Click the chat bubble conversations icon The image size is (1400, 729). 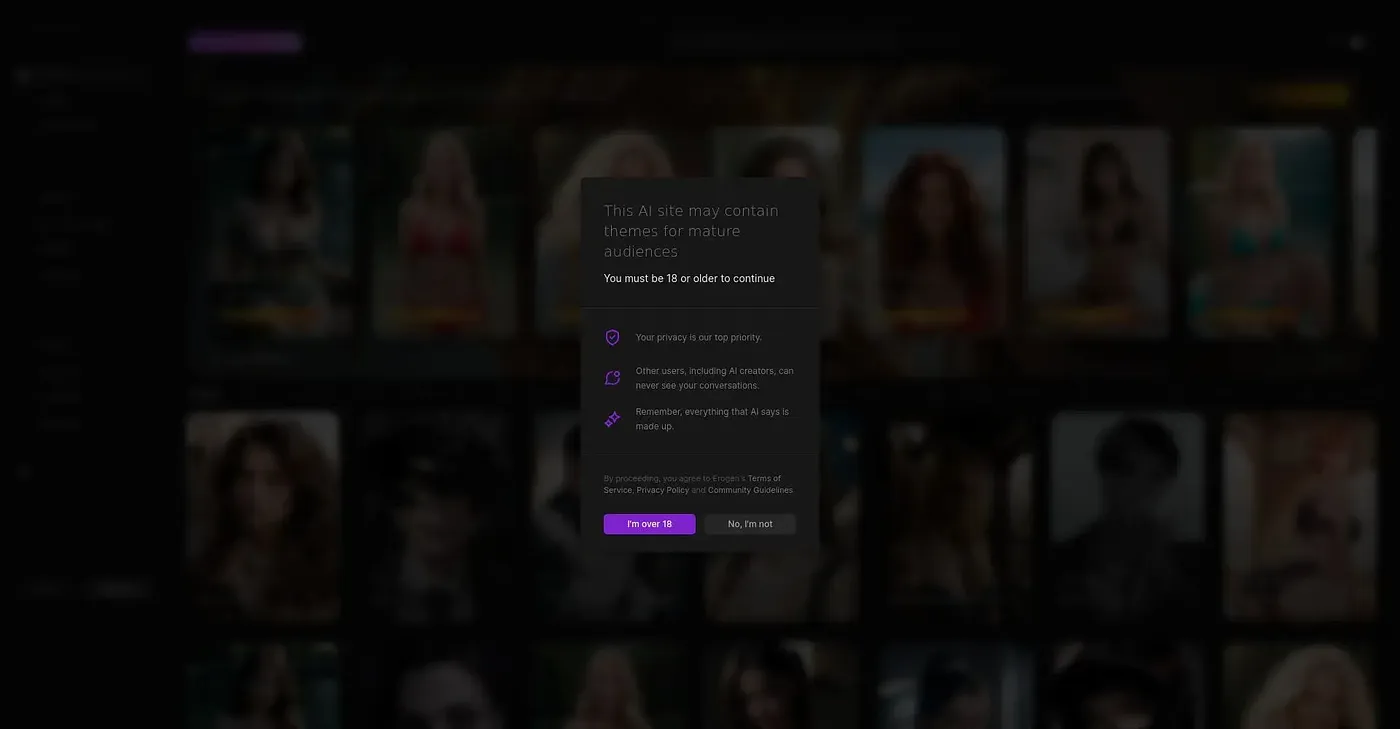[613, 378]
